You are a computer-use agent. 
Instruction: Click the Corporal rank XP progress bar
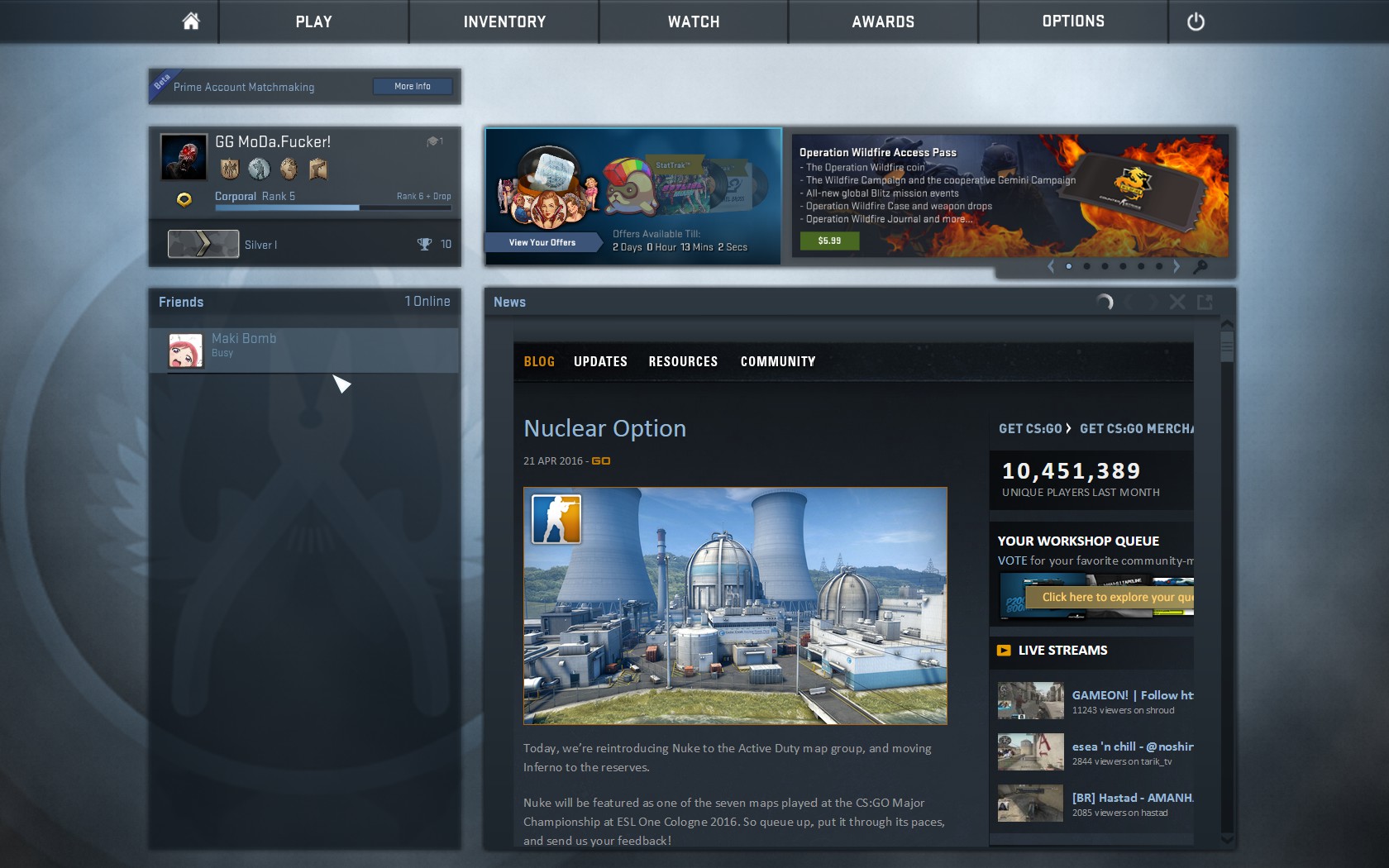333,207
